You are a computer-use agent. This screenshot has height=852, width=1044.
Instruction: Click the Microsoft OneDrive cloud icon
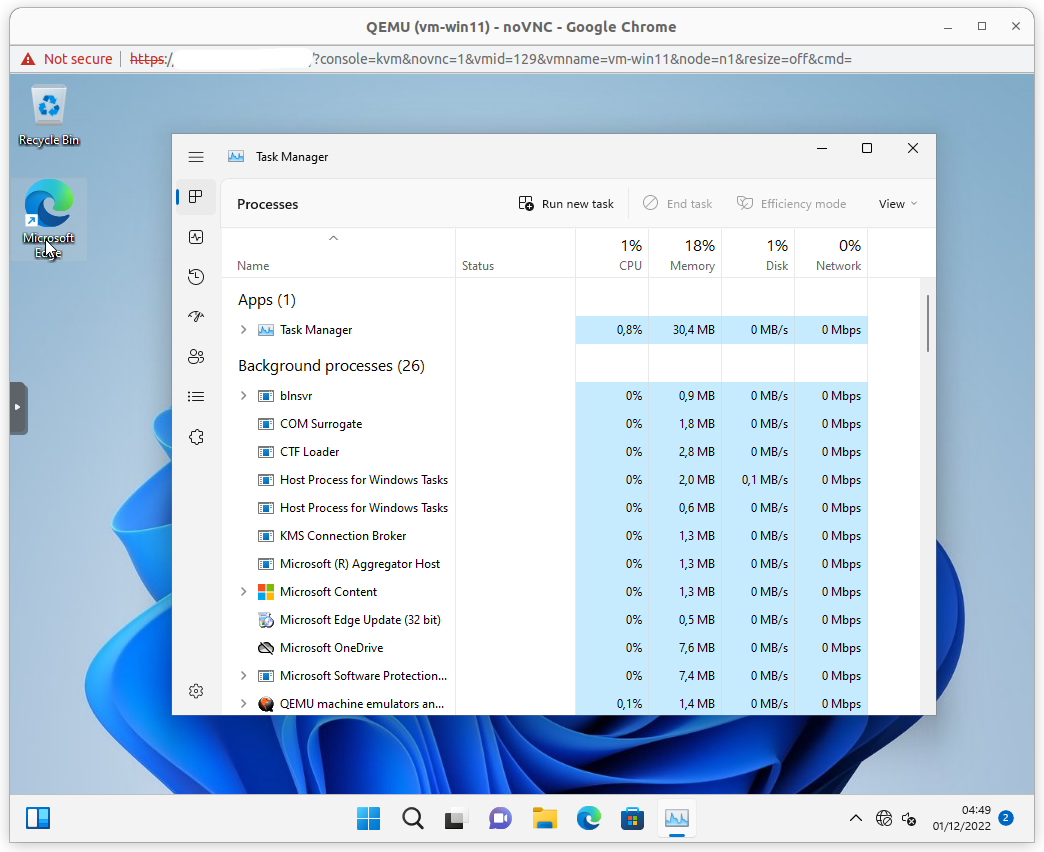tap(266, 648)
